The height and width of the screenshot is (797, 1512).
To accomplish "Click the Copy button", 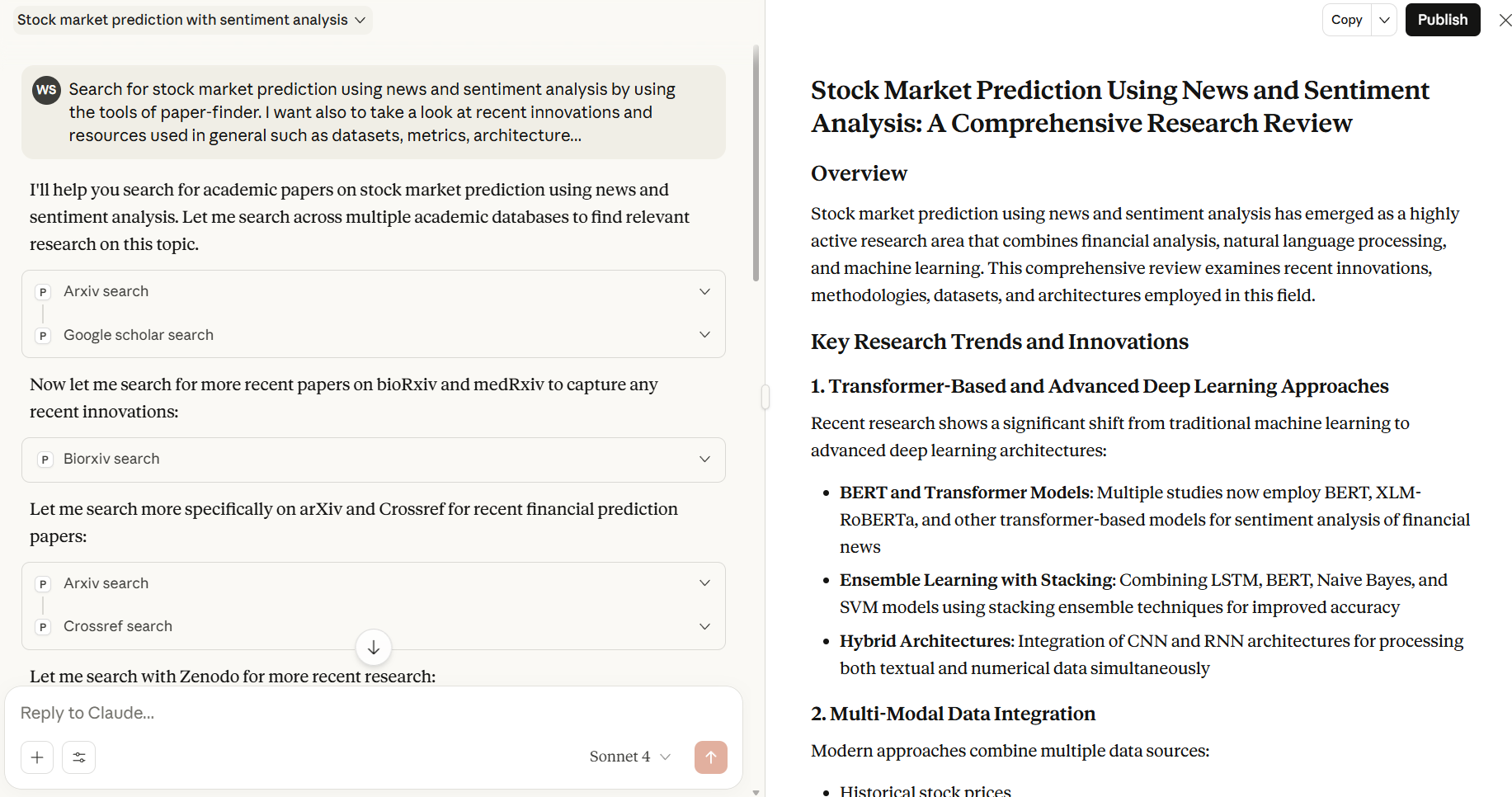I will tap(1347, 20).
